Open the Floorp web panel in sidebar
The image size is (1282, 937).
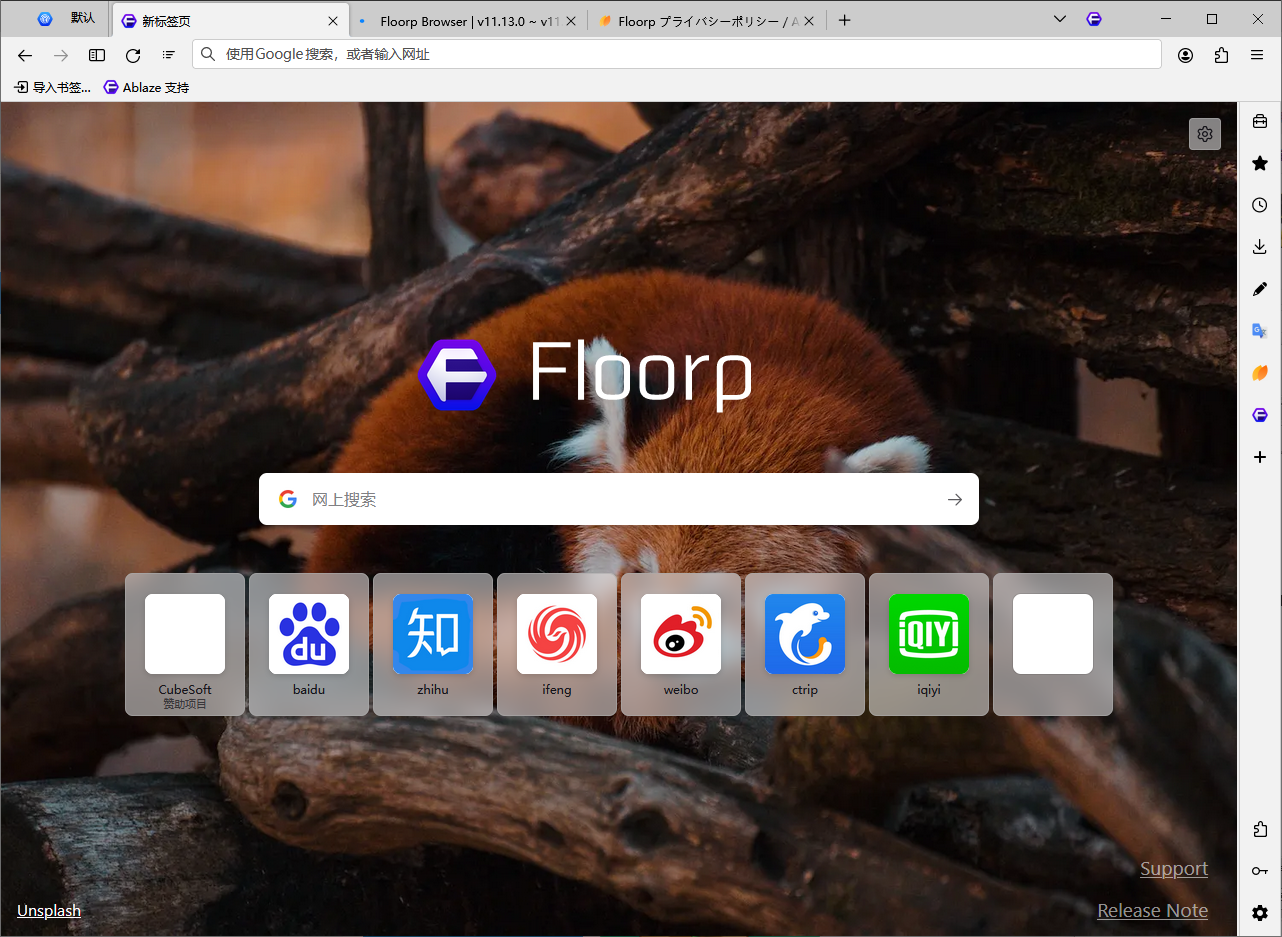click(x=1260, y=415)
